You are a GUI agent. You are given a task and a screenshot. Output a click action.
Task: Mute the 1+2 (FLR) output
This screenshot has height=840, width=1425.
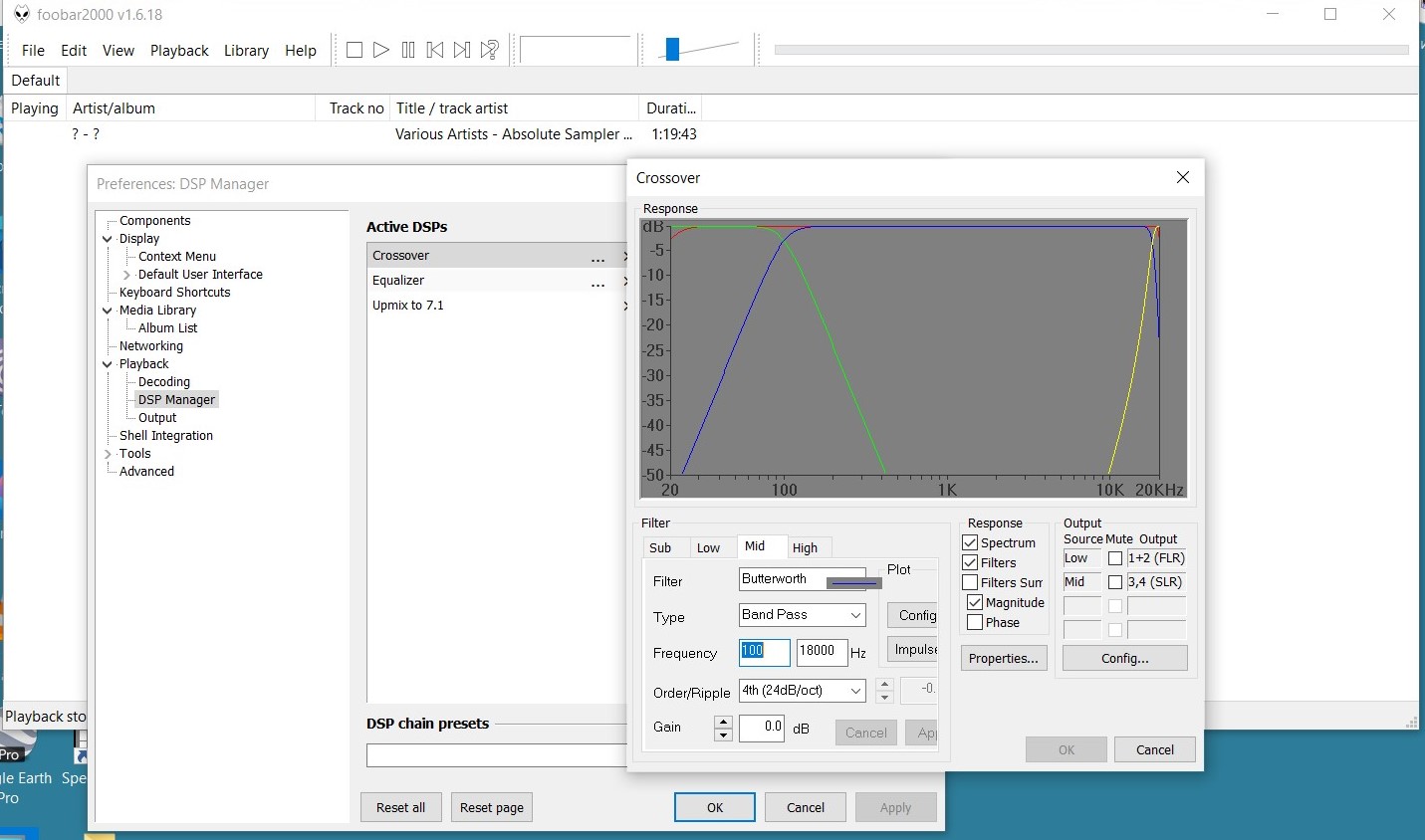(x=1115, y=558)
